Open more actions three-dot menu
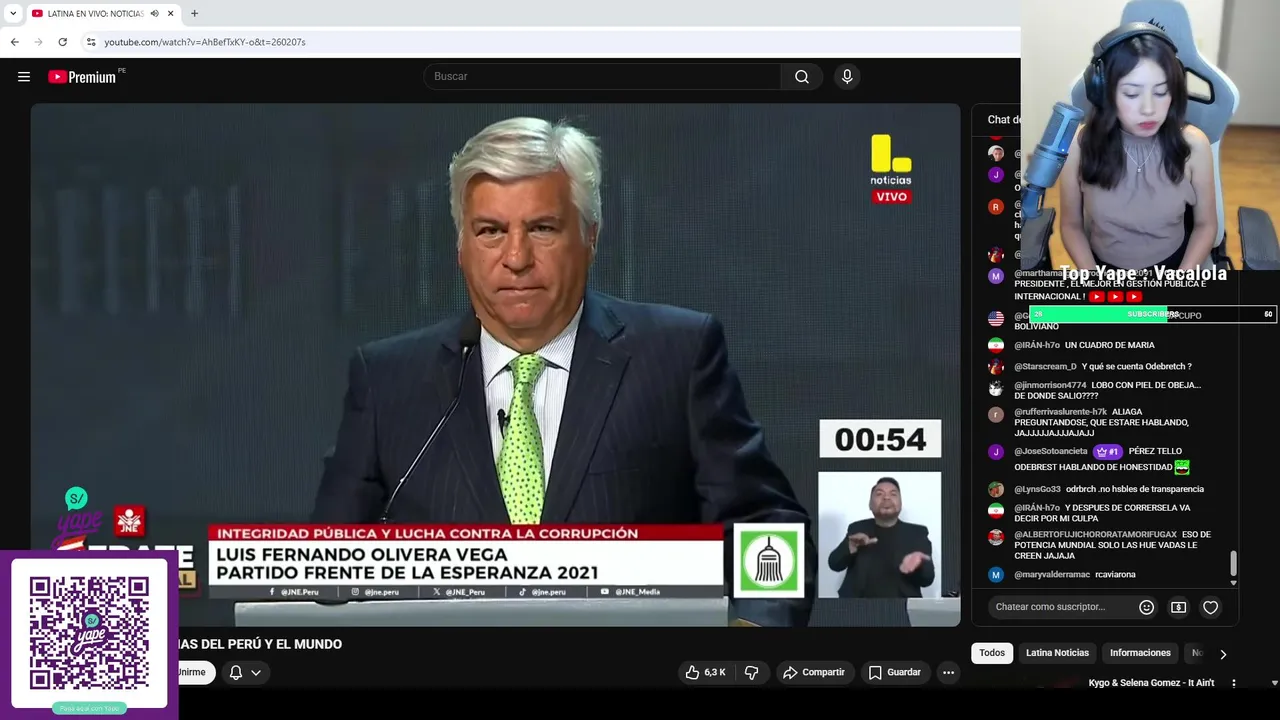Image resolution: width=1280 pixels, height=720 pixels. click(x=948, y=672)
